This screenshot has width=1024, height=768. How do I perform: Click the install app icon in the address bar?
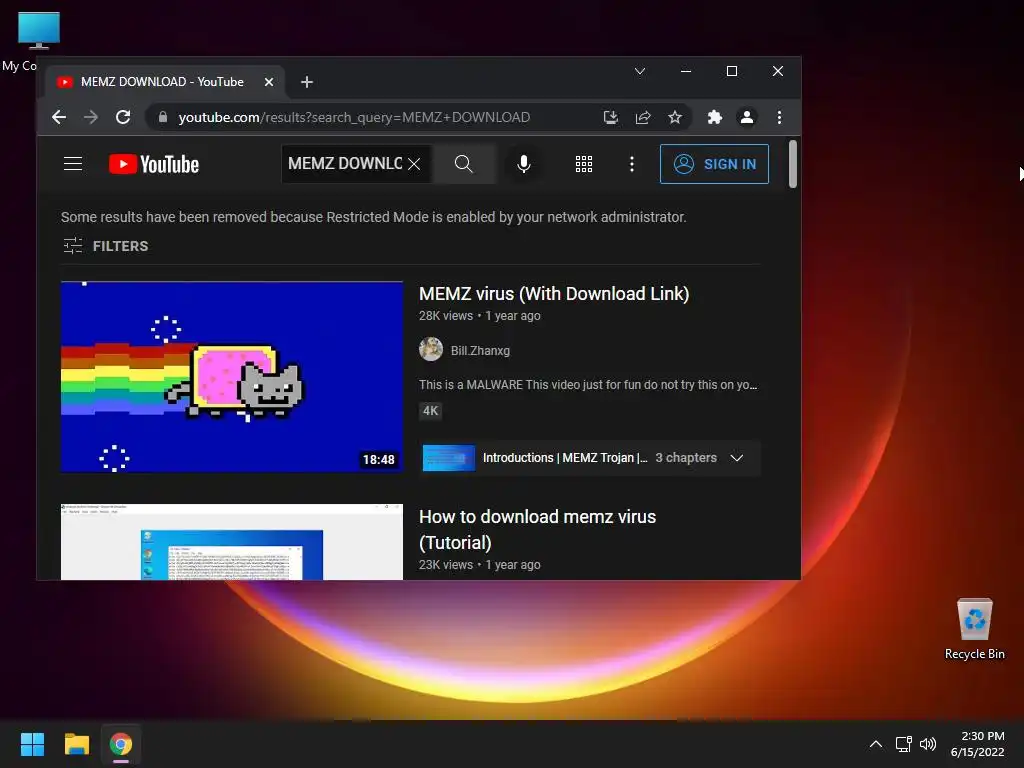pos(611,118)
